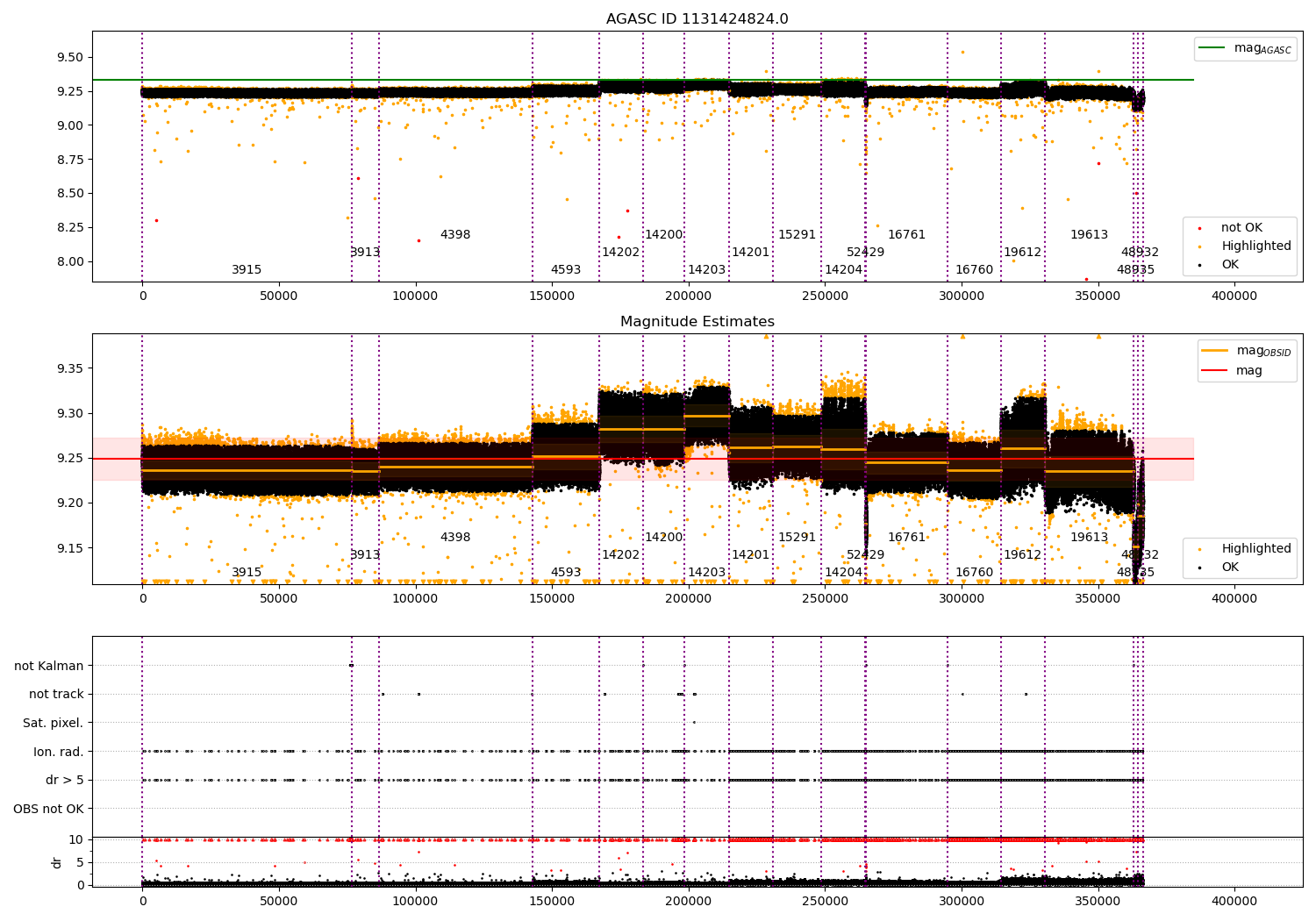Click the 9.15 y-axis tick in Magnitude Estimates plot
1316x921 pixels.
pos(70,548)
